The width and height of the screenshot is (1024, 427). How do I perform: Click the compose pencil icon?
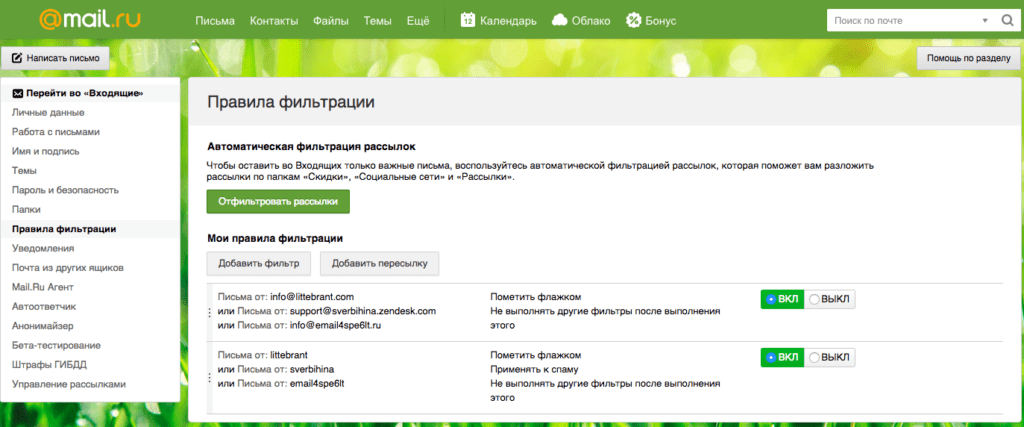pos(16,59)
